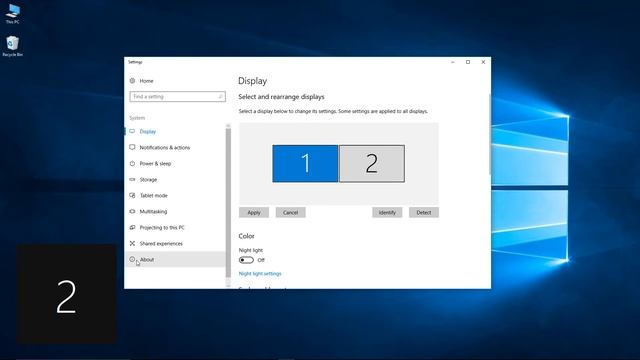Click the Find a setting search box

click(x=178, y=97)
